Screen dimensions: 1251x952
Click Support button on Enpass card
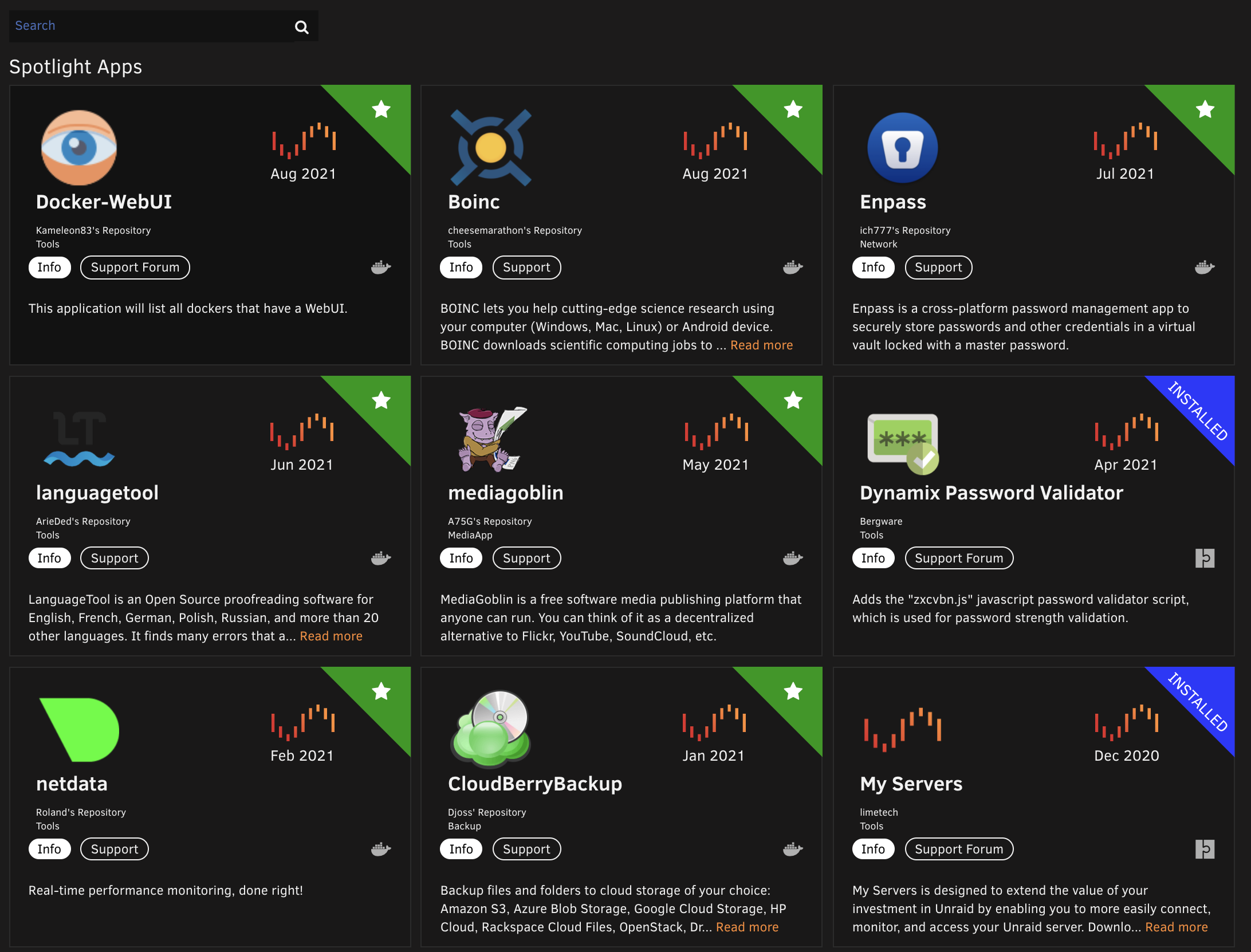938,267
